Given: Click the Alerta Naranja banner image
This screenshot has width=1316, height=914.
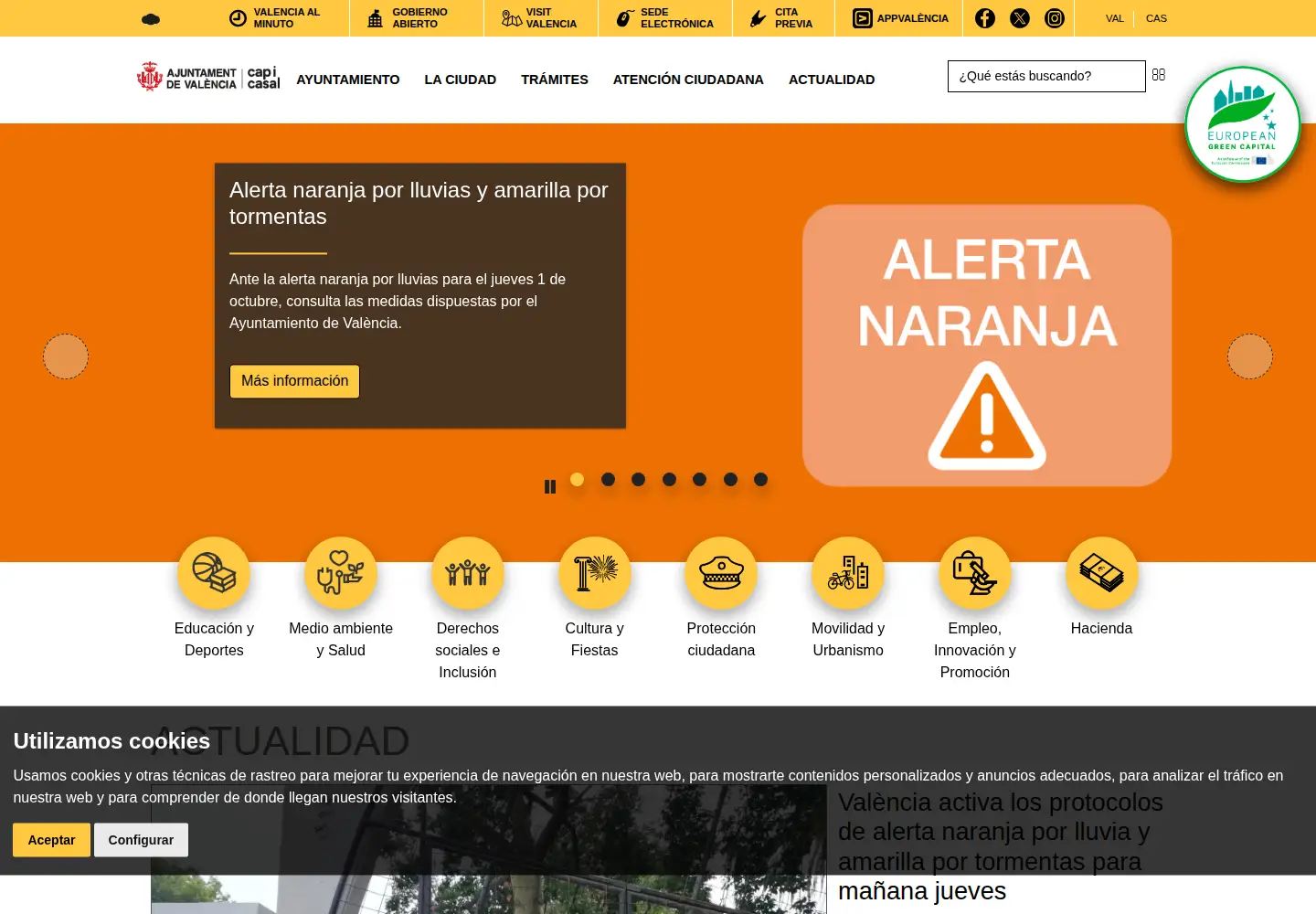Looking at the screenshot, I should 987,345.
